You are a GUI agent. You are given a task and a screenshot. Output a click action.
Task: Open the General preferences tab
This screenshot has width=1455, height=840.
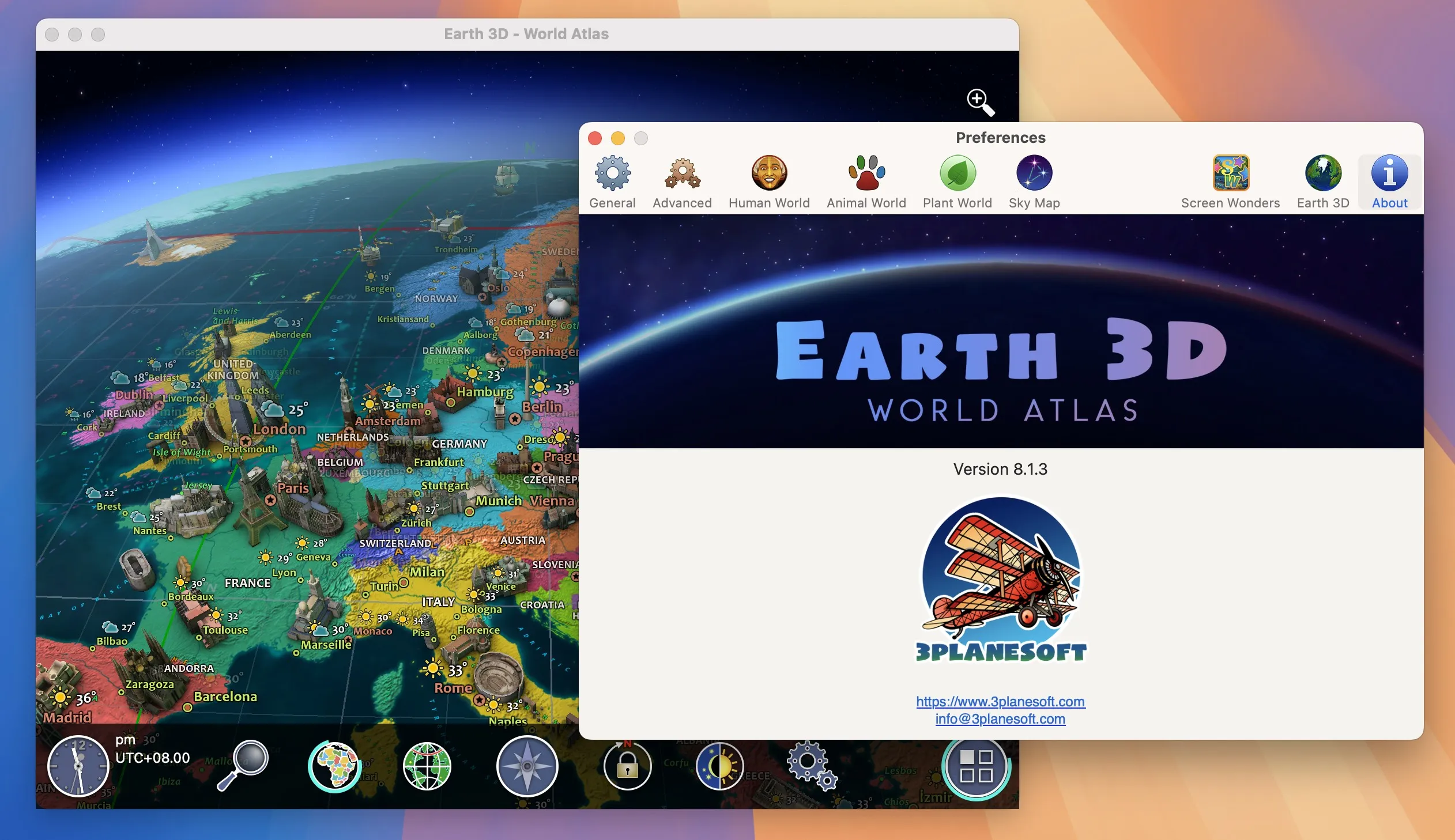(612, 181)
